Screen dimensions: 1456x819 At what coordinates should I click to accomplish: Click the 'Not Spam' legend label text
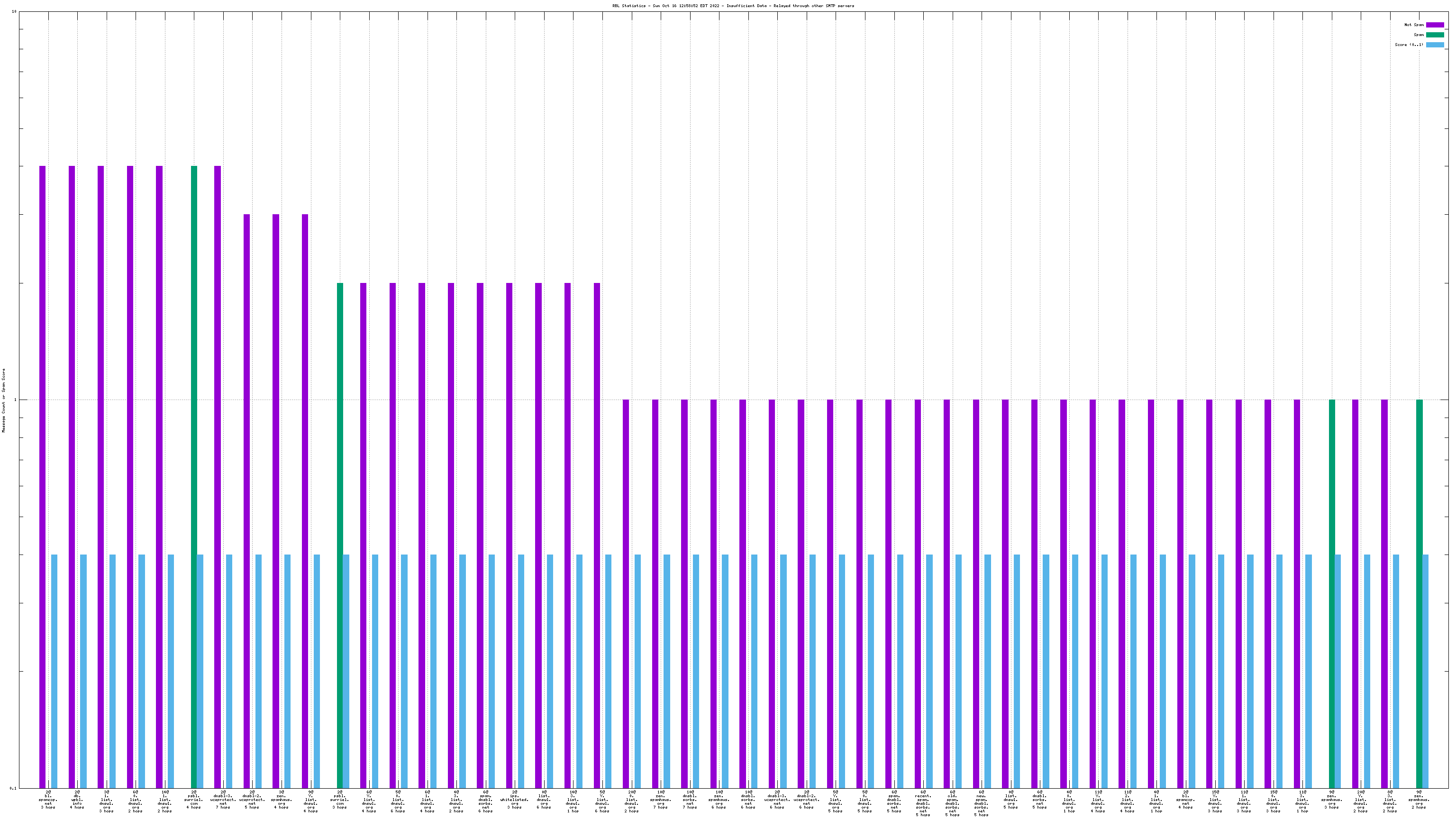click(x=1414, y=25)
